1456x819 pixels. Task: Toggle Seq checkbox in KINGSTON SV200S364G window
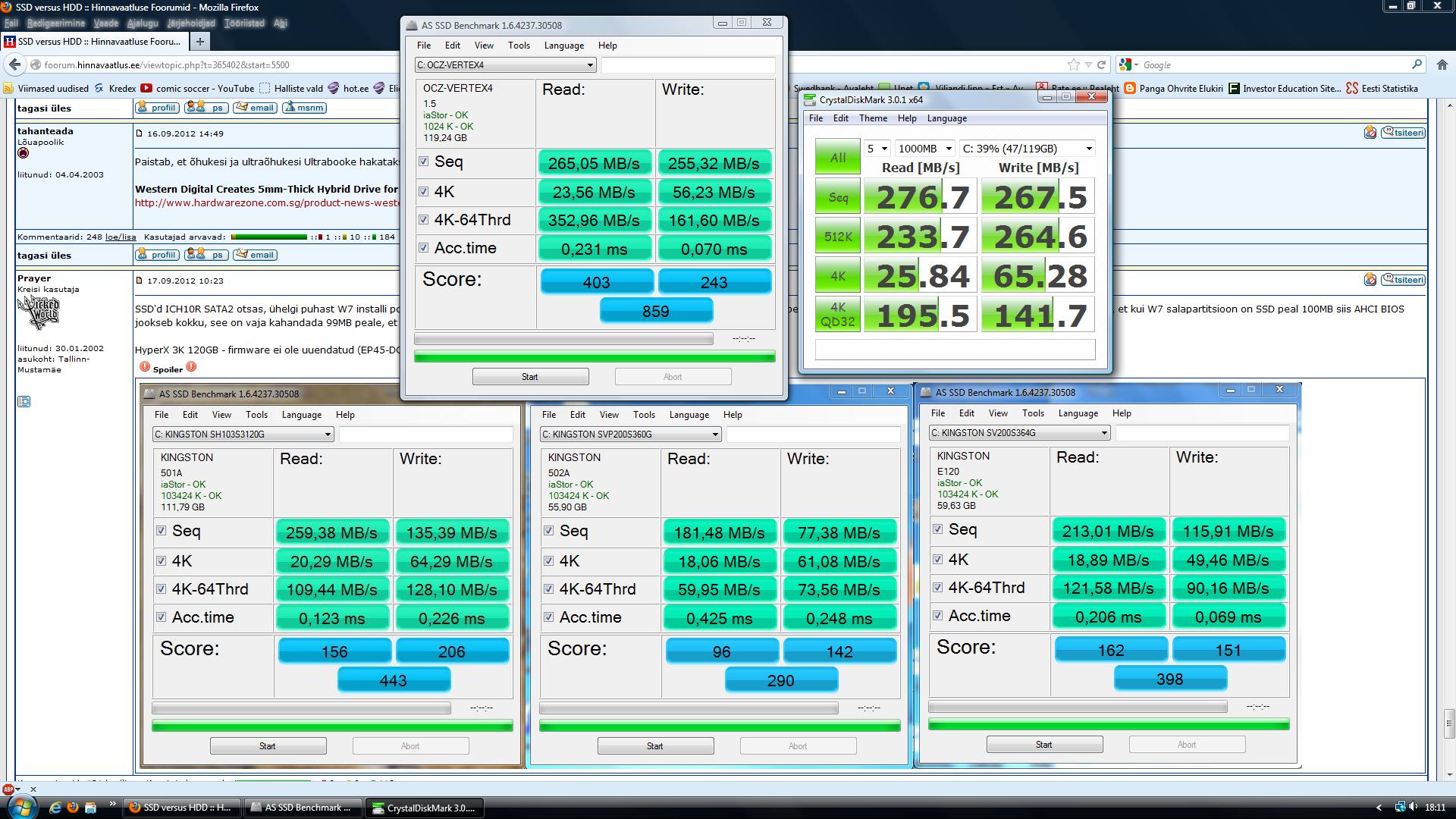tap(937, 529)
